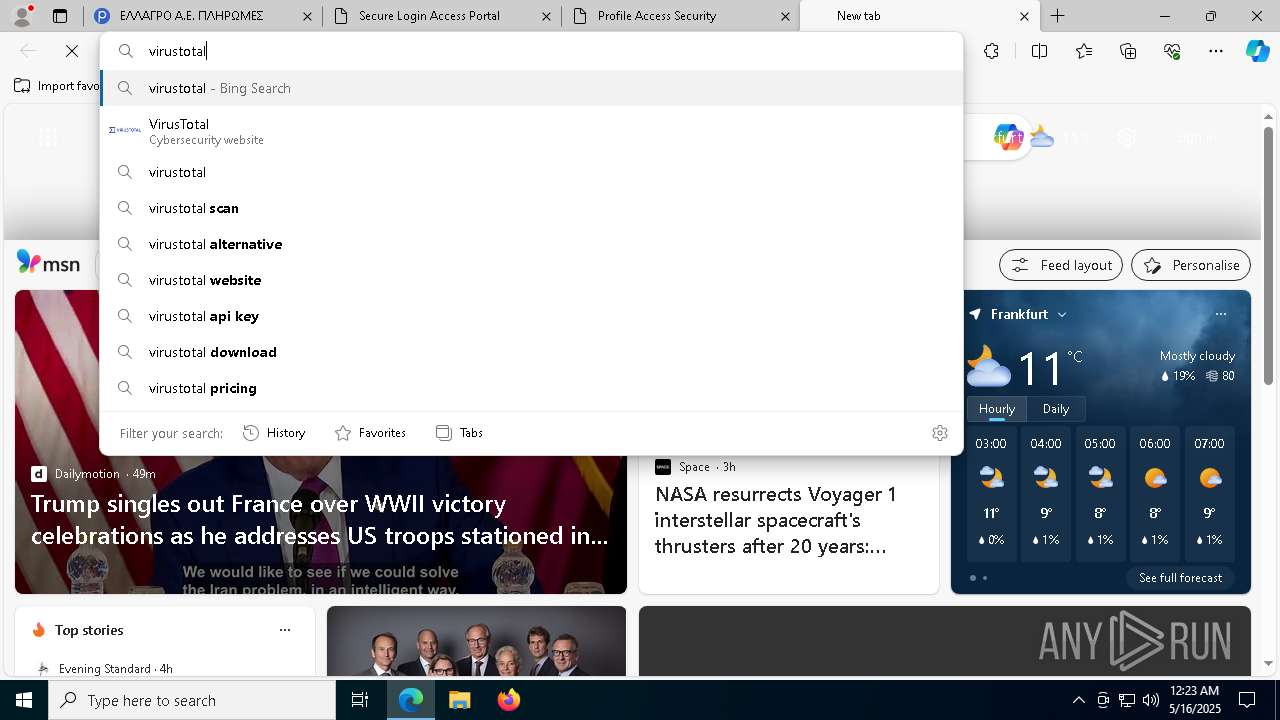Stop loading with the X button
The image size is (1280, 720).
point(71,51)
